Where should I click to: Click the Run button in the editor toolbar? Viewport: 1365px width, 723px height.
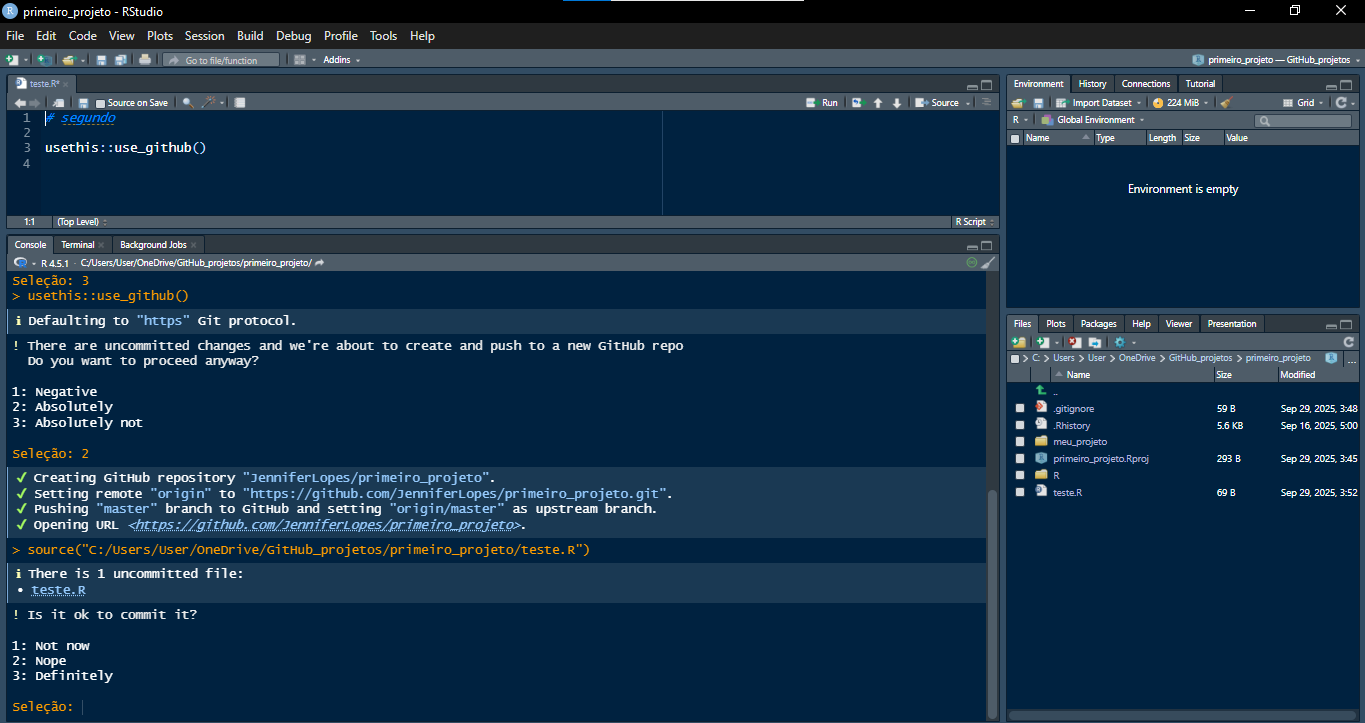822,103
